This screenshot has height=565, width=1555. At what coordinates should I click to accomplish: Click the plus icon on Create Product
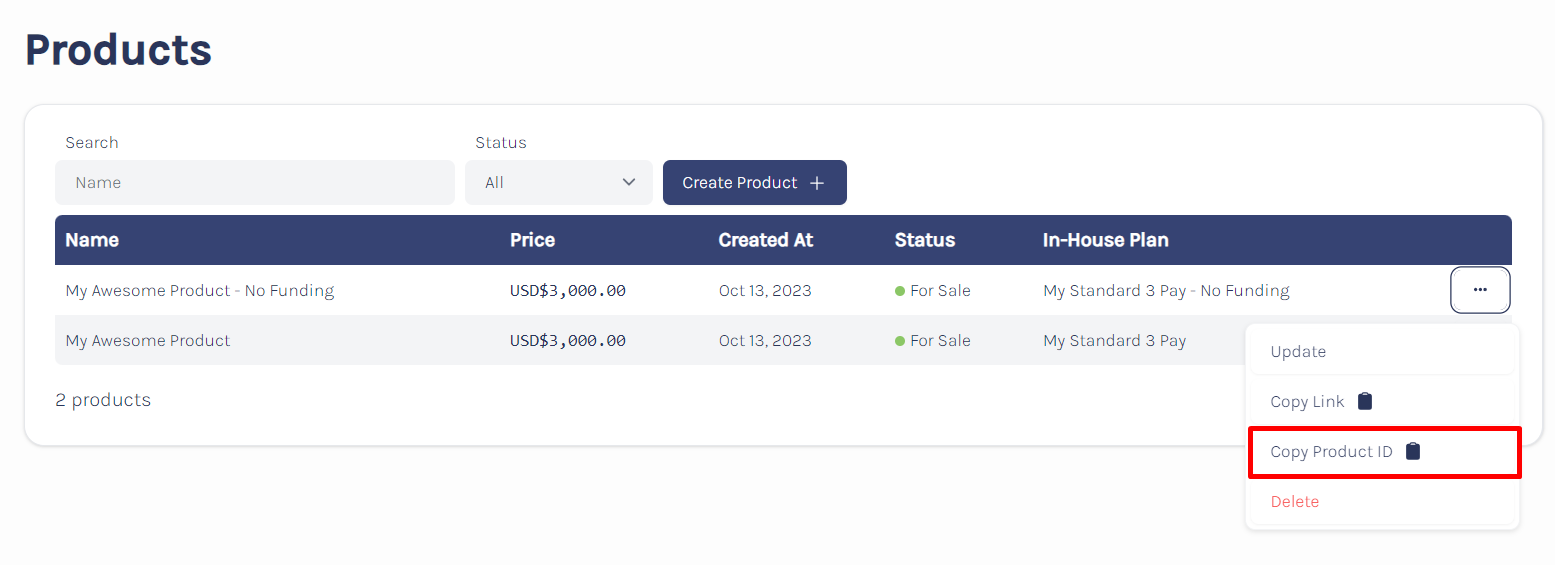click(x=817, y=183)
